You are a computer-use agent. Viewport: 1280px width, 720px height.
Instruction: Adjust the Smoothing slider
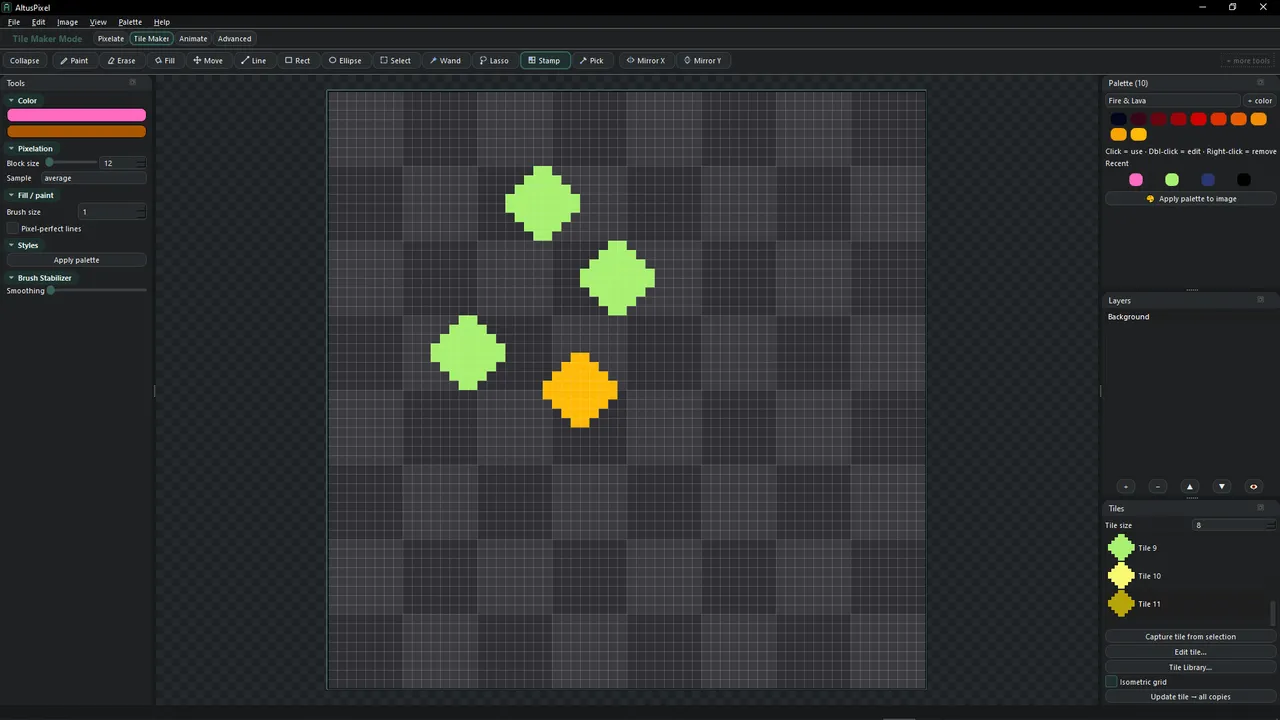coord(98,290)
